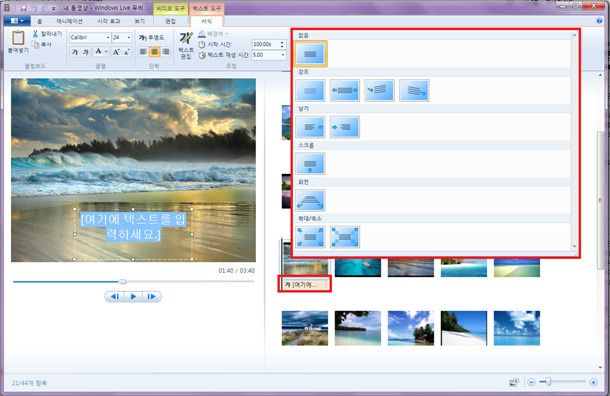
Task: Switch to the Home (홈) tab
Action: pos(39,21)
